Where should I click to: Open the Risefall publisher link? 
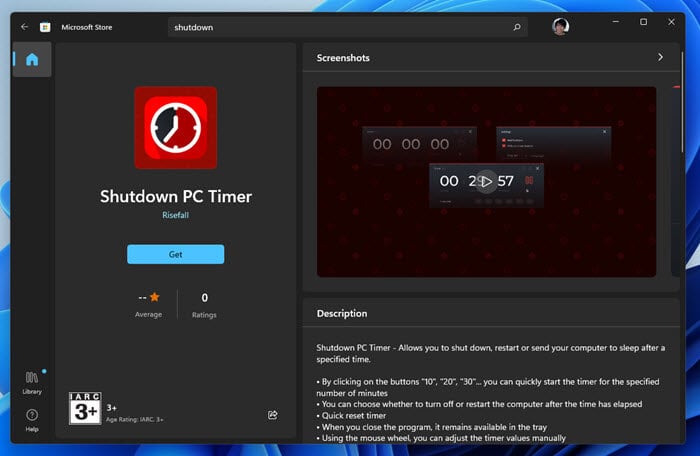[x=175, y=214]
